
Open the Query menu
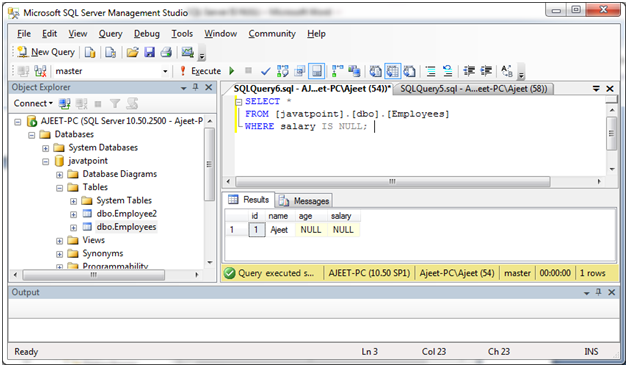pos(111,34)
